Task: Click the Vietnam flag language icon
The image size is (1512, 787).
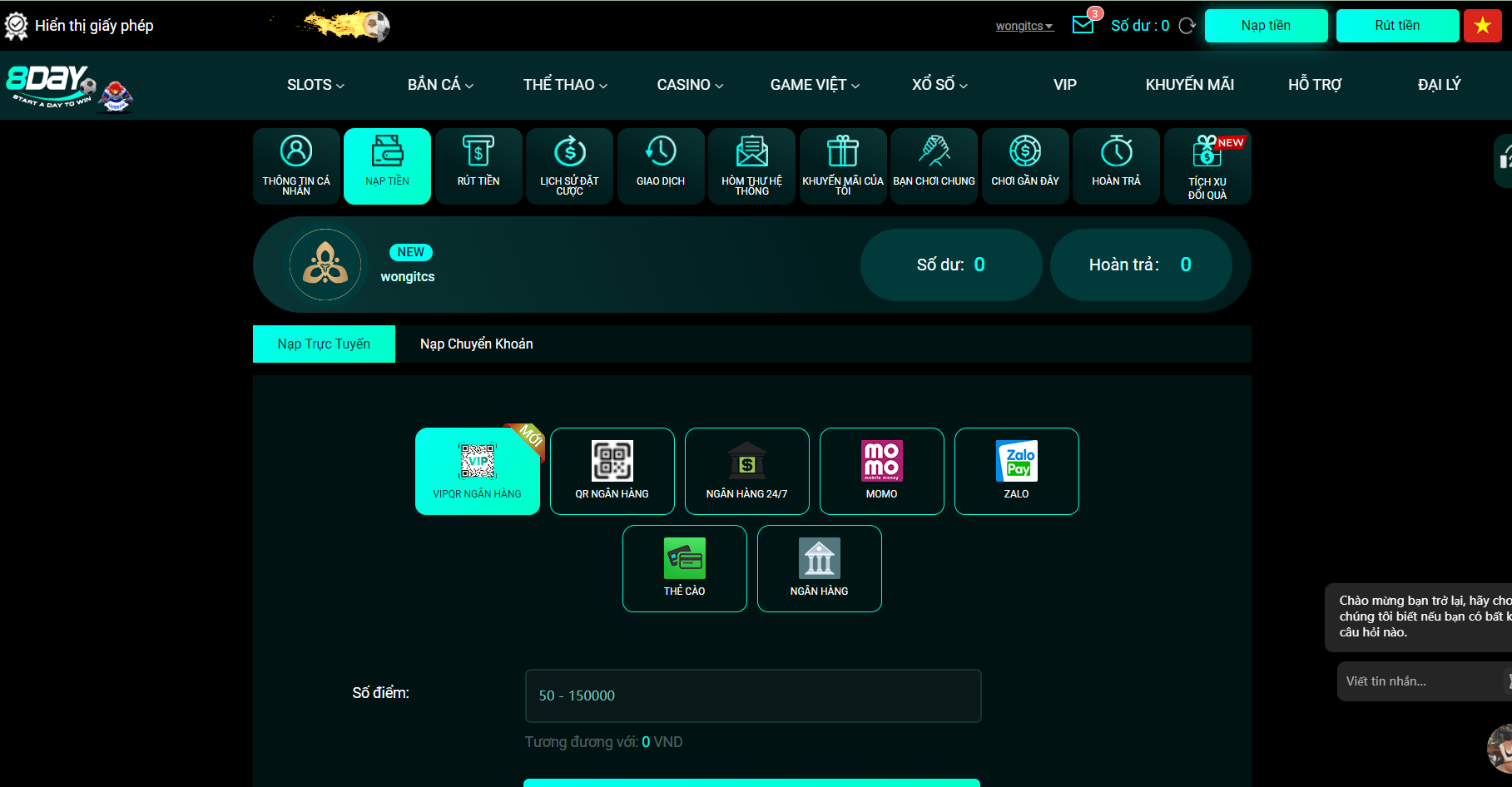Action: coord(1483,26)
